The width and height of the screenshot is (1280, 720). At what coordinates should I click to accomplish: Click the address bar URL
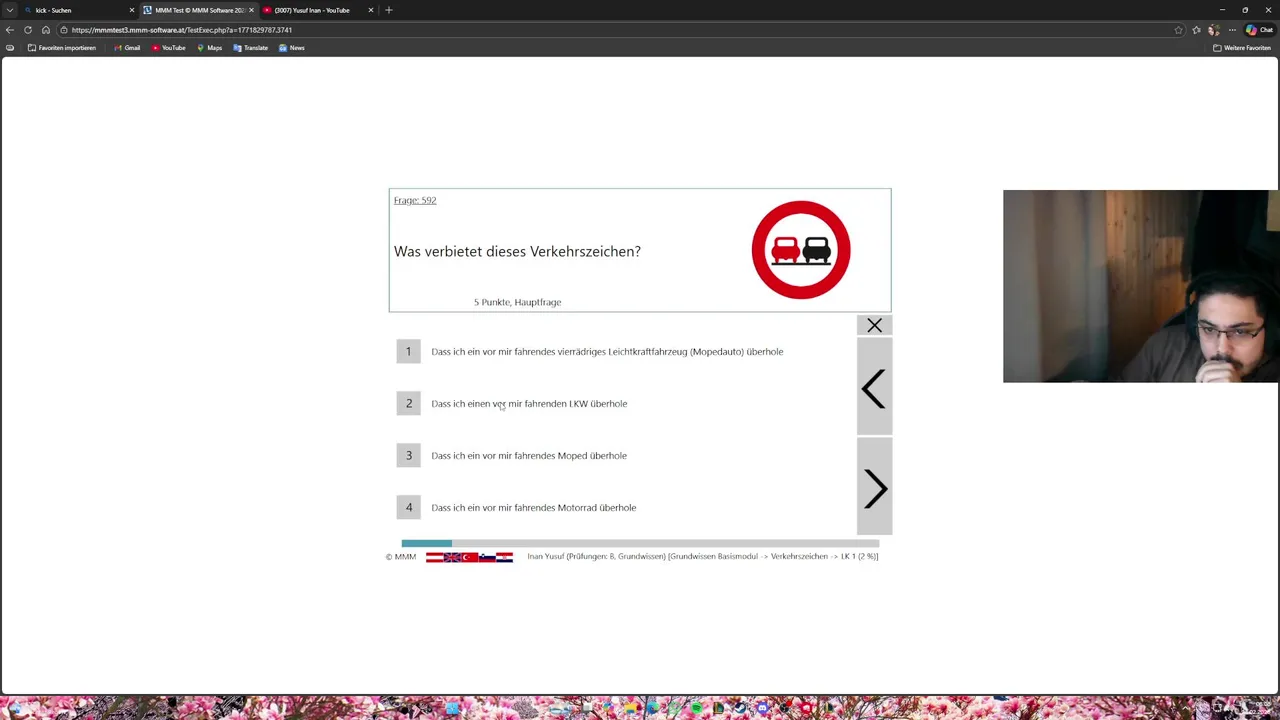(x=182, y=30)
